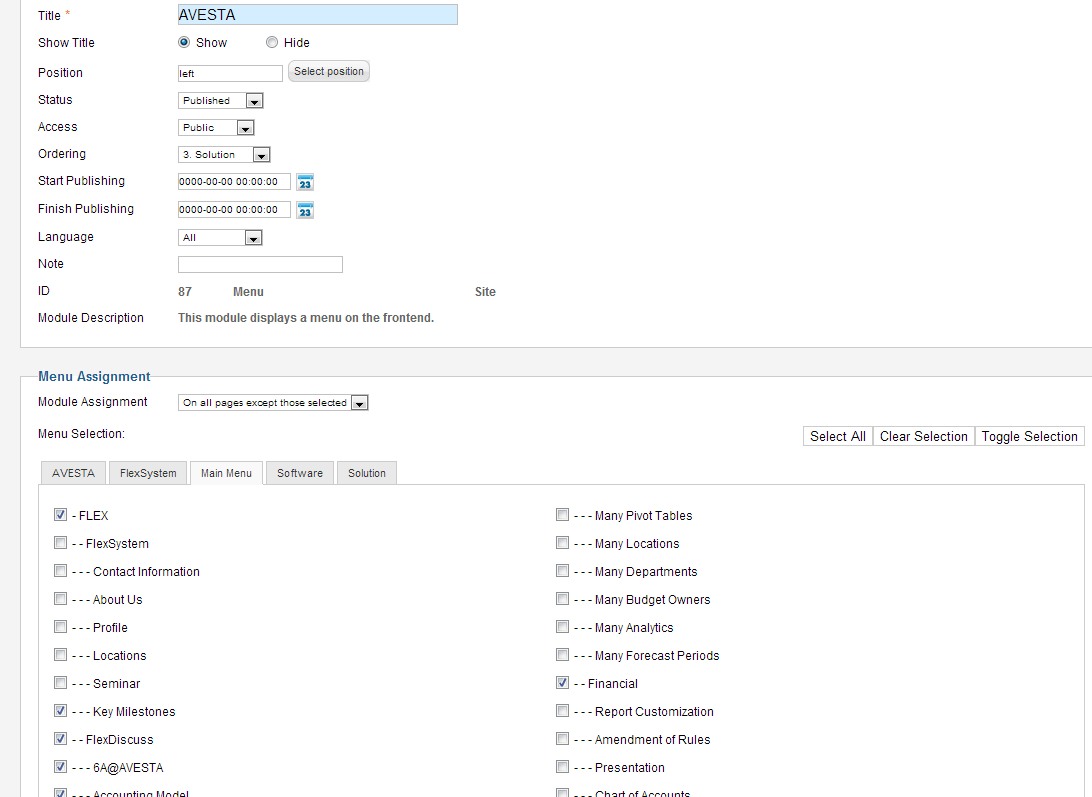Check the Many Departments checkbox
1092x797 pixels.
pyautogui.click(x=563, y=571)
